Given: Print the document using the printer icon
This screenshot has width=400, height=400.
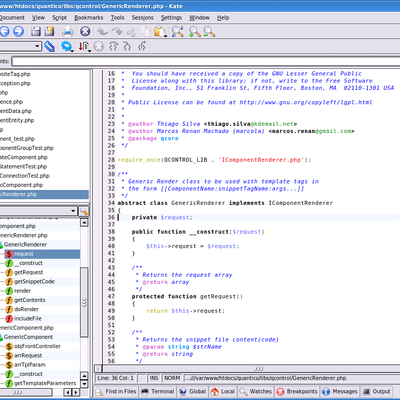Looking at the screenshot, I should (x=67, y=32).
